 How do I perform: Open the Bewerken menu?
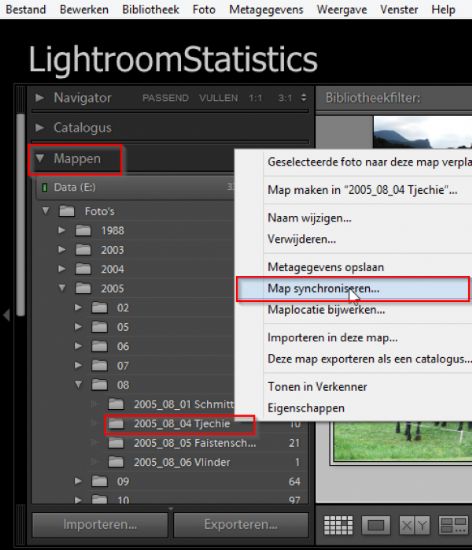(x=84, y=9)
